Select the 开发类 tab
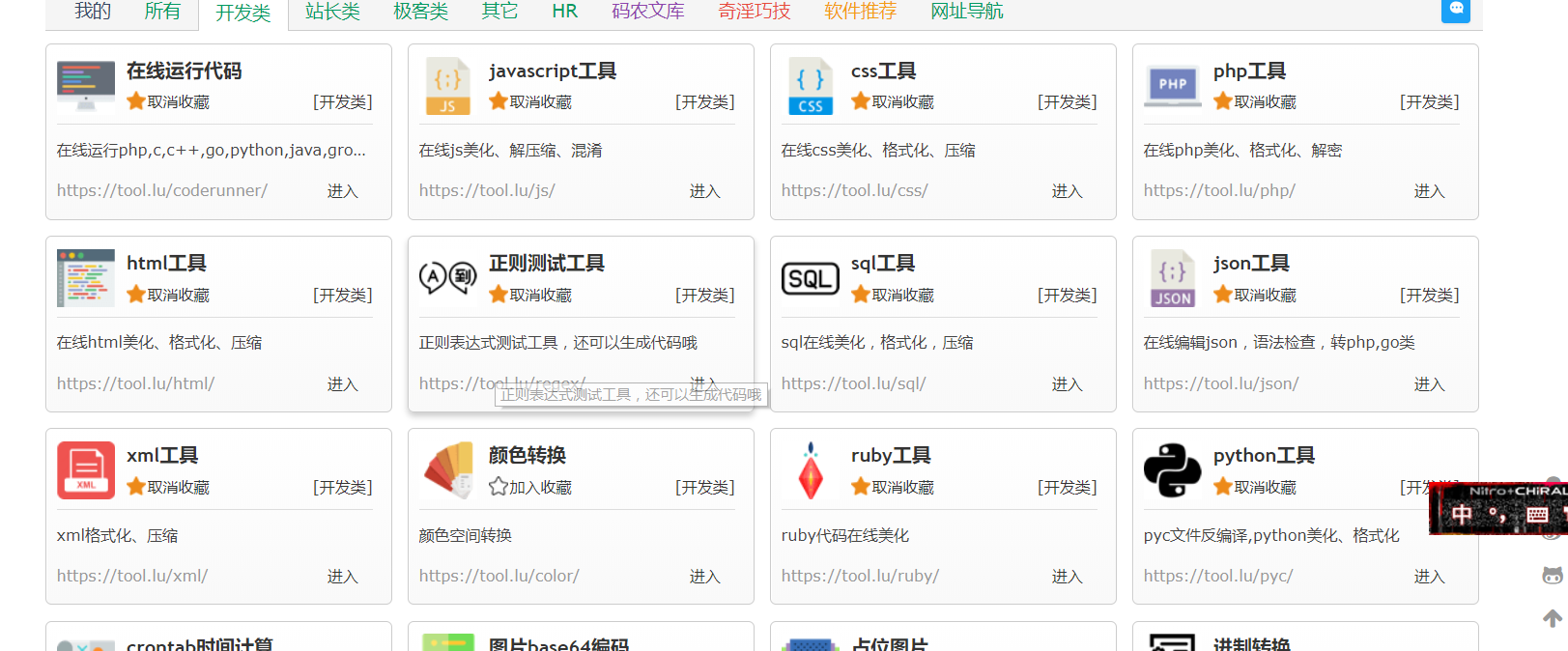Image resolution: width=1568 pixels, height=651 pixels. pyautogui.click(x=242, y=13)
